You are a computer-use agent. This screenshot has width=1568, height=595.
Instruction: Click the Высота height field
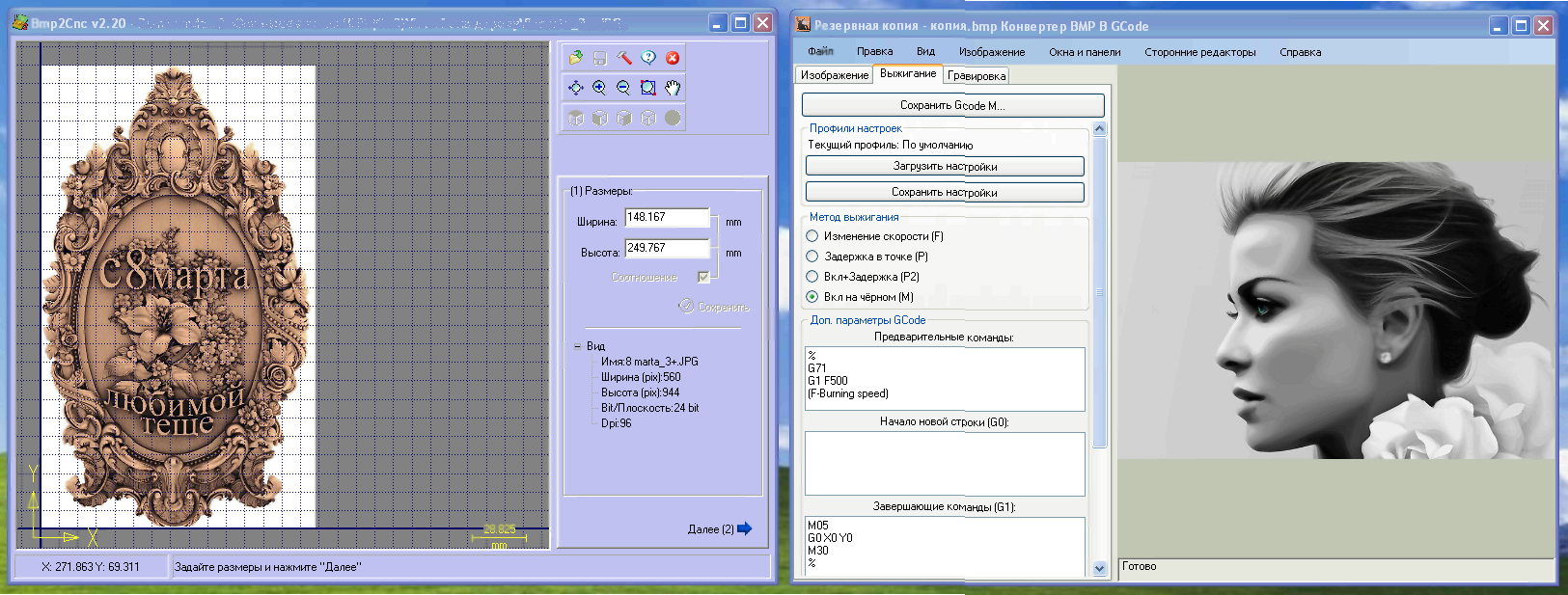point(667,249)
